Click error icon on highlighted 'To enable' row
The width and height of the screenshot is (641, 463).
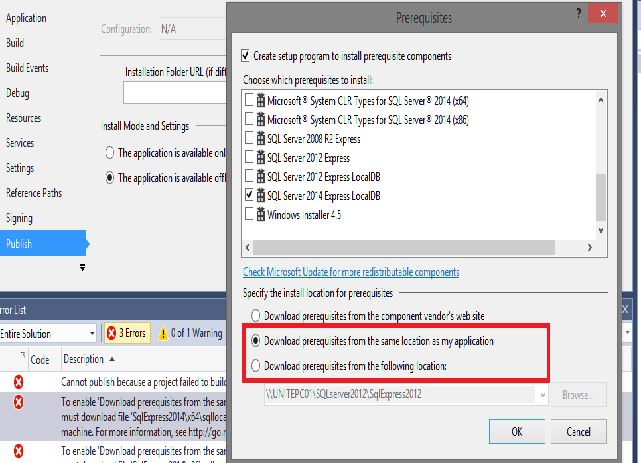point(18,402)
